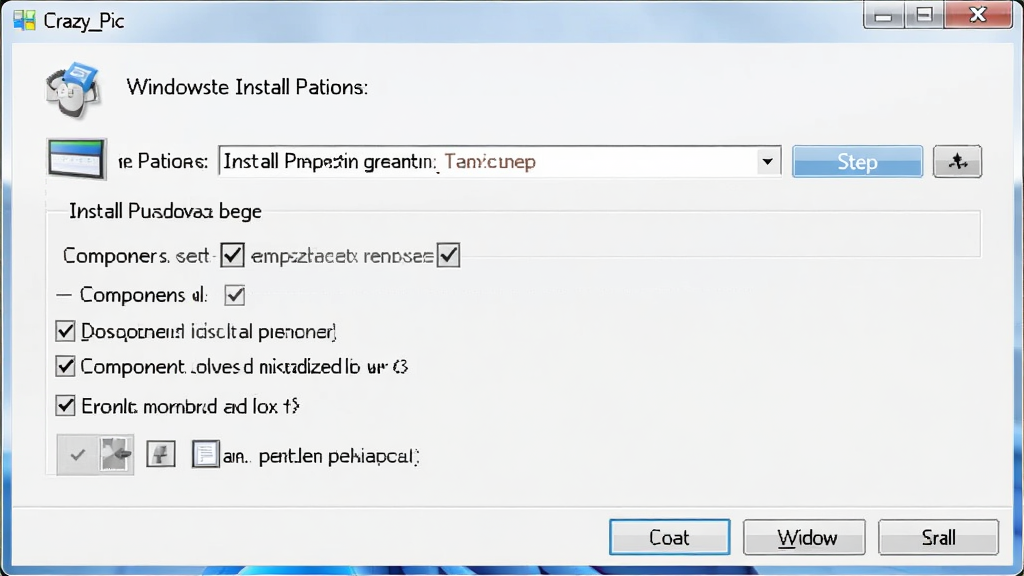
Task: Toggle checkbox next to Componens al
Action: pos(234,295)
